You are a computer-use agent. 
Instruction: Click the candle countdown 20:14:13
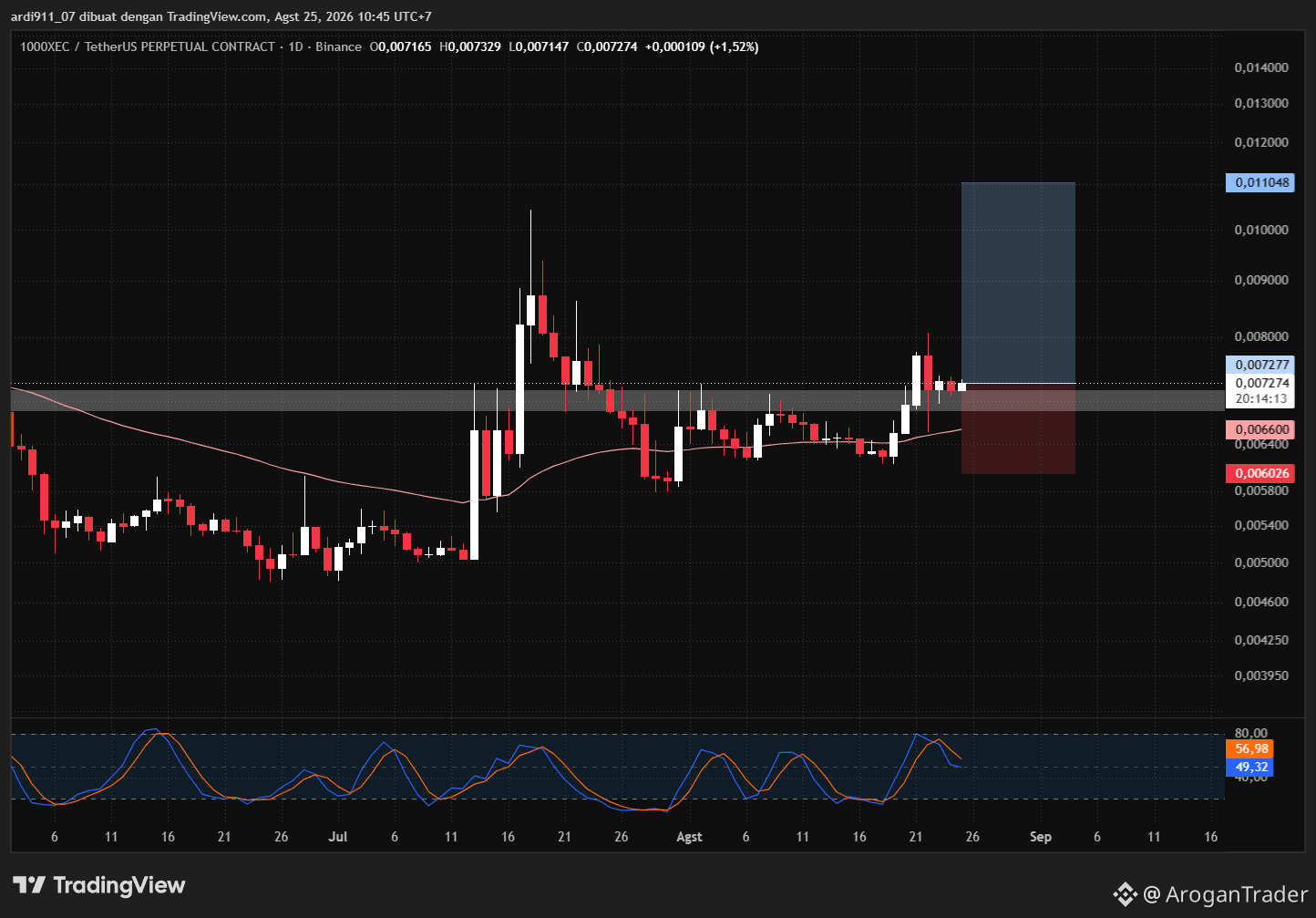click(x=1262, y=398)
